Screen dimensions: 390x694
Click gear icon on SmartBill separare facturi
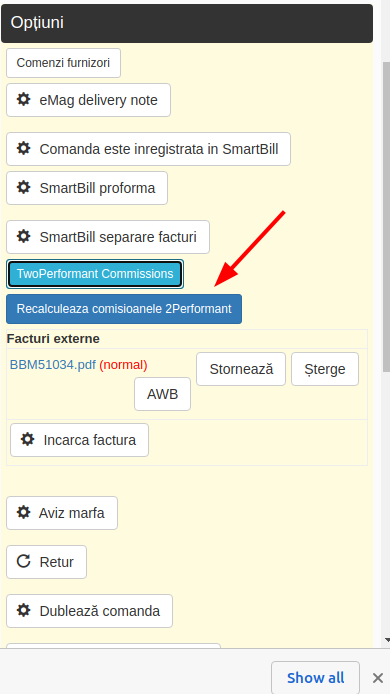[23, 236]
